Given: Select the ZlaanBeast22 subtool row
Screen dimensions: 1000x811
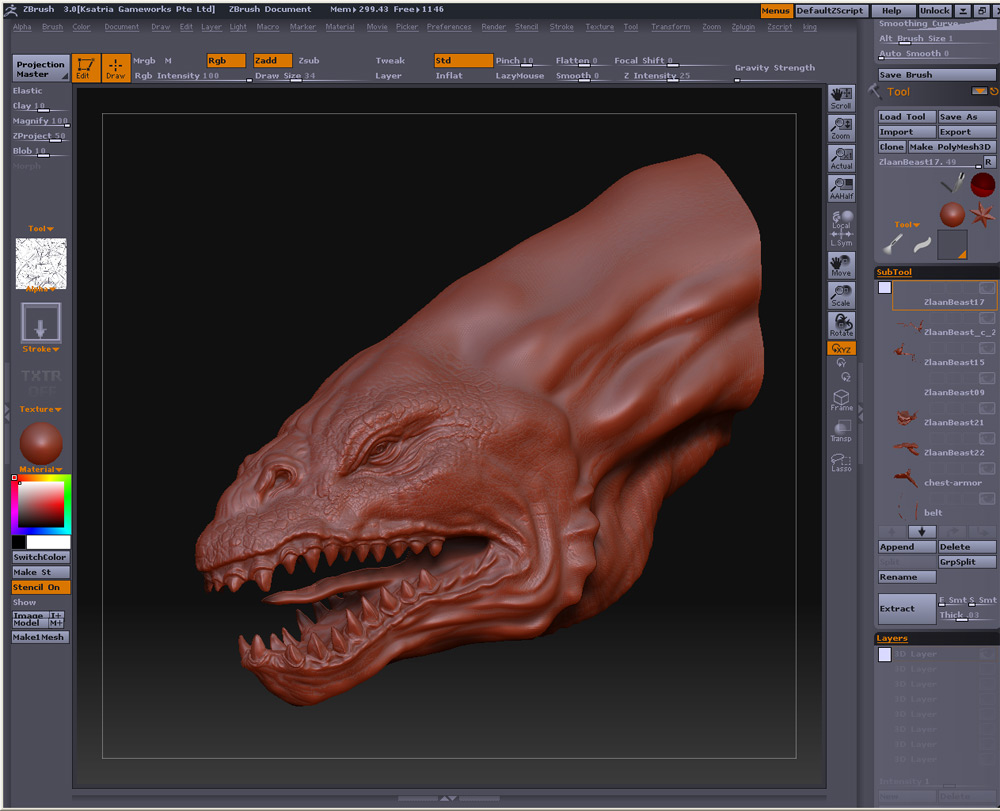Looking at the screenshot, I should [x=945, y=448].
